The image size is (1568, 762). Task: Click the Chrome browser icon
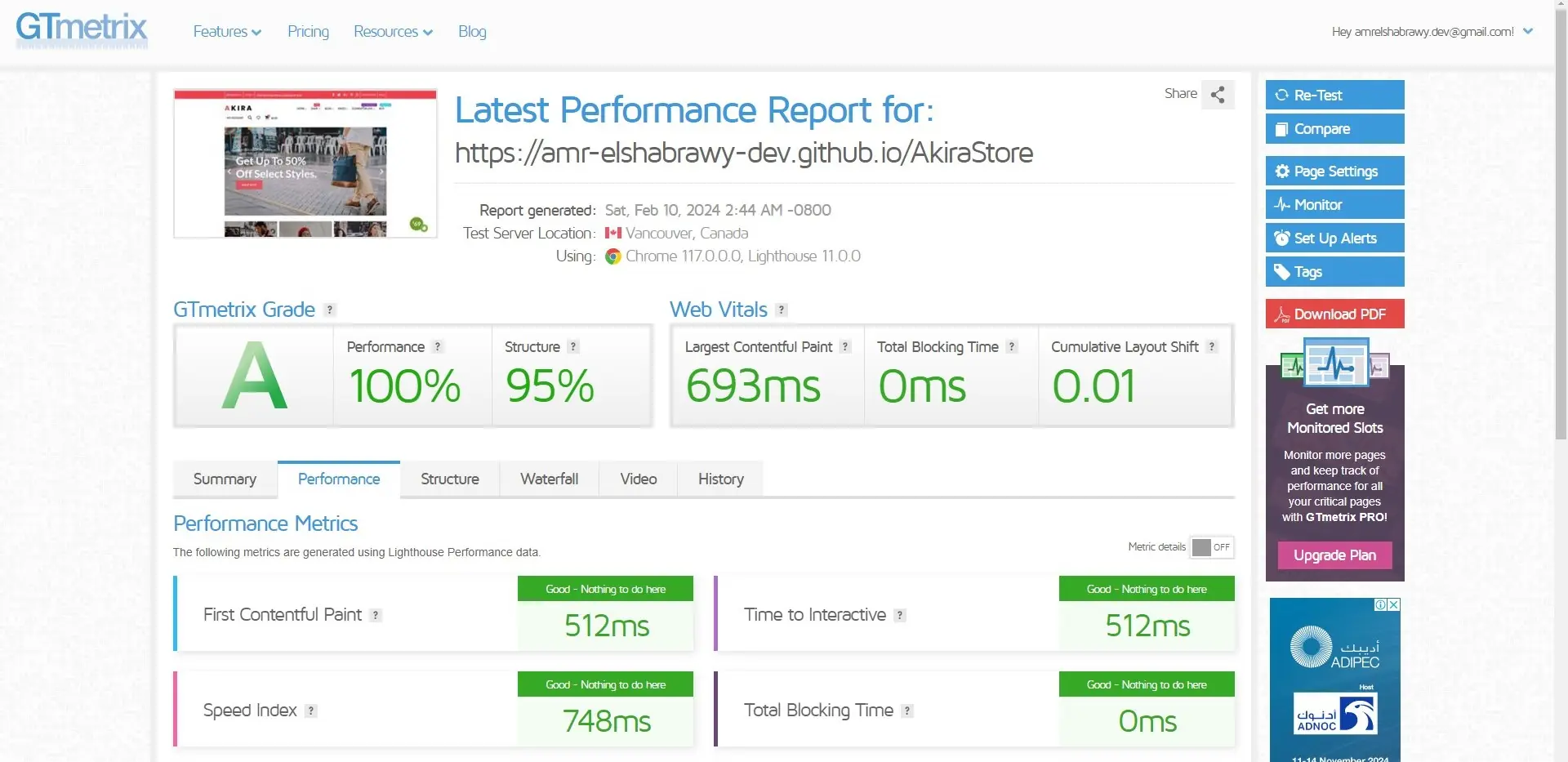(612, 256)
